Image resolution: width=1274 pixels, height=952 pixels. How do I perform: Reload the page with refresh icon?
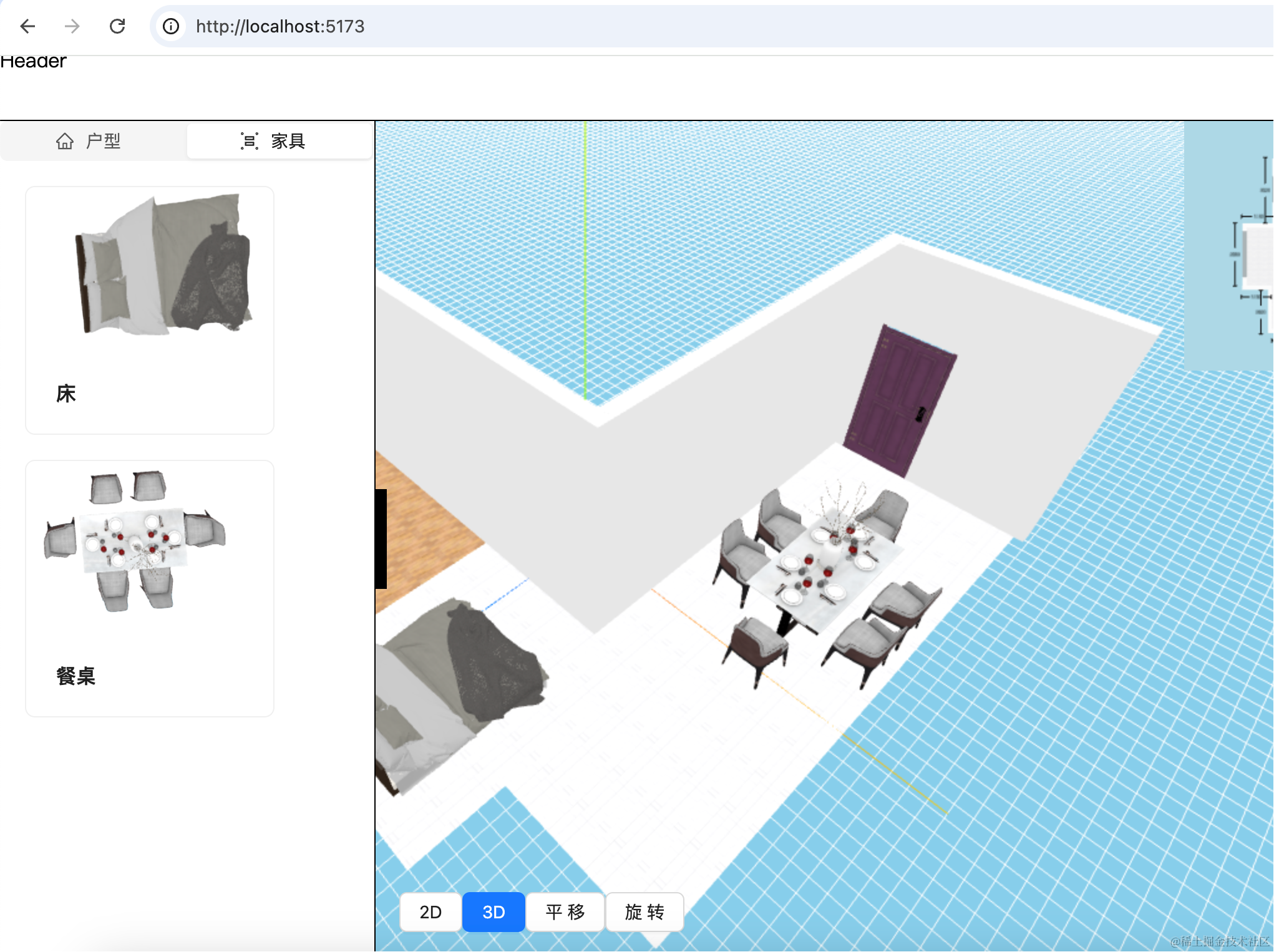(117, 26)
